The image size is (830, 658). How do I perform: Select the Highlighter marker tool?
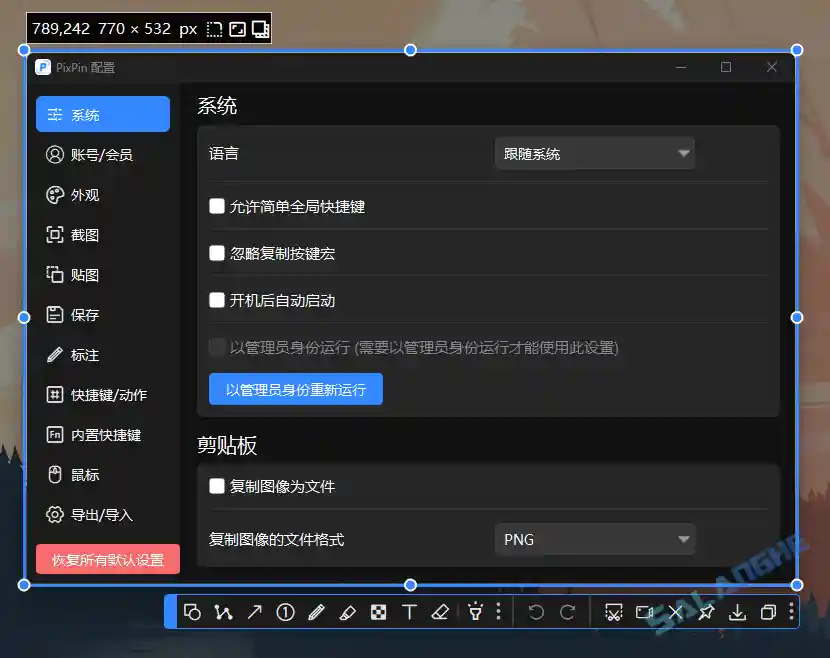pyautogui.click(x=347, y=611)
